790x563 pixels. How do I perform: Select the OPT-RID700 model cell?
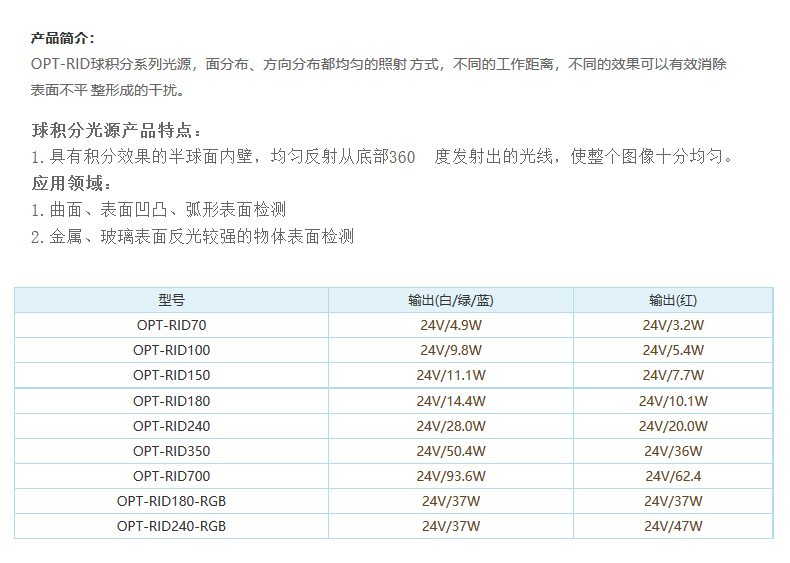pos(171,476)
